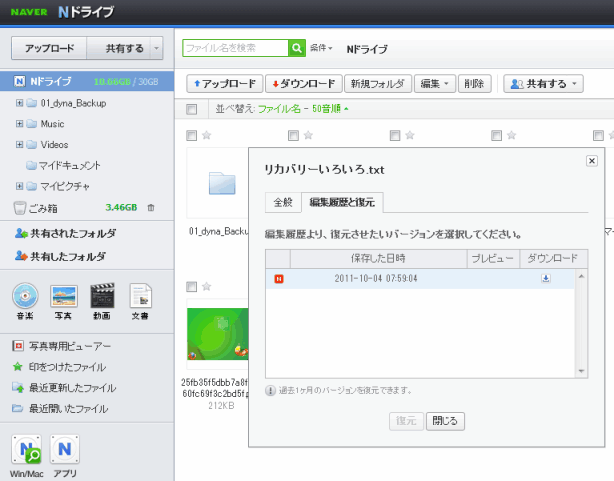Open the green 25fb35f5dbb7a8f image thumbnail
Screen dimensions: 614x481
tap(218, 334)
